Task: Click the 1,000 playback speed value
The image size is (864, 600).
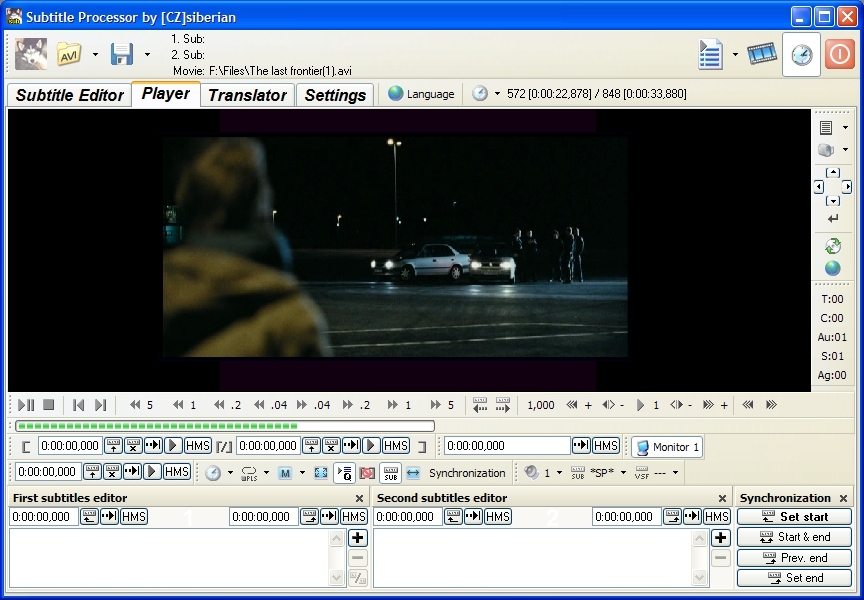Action: (x=541, y=405)
